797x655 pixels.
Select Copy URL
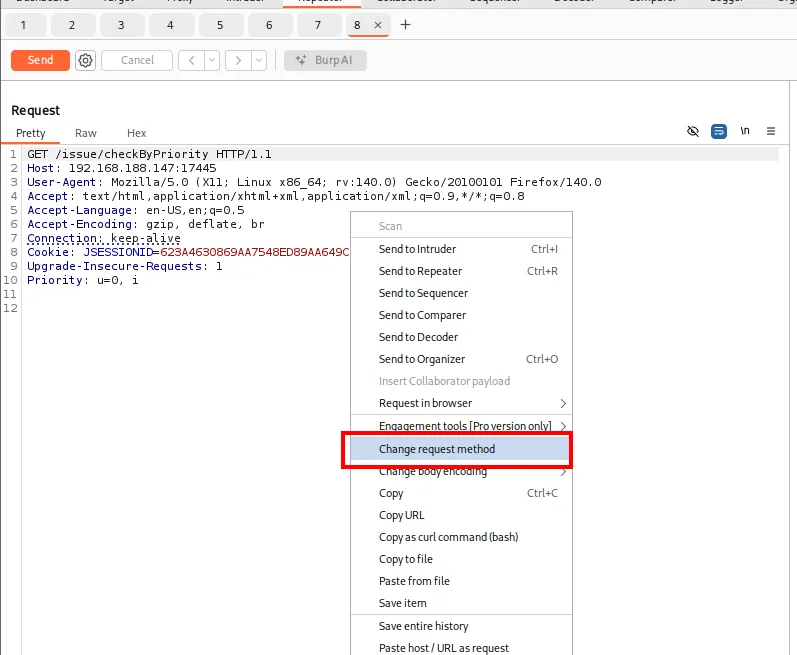[x=462, y=515]
